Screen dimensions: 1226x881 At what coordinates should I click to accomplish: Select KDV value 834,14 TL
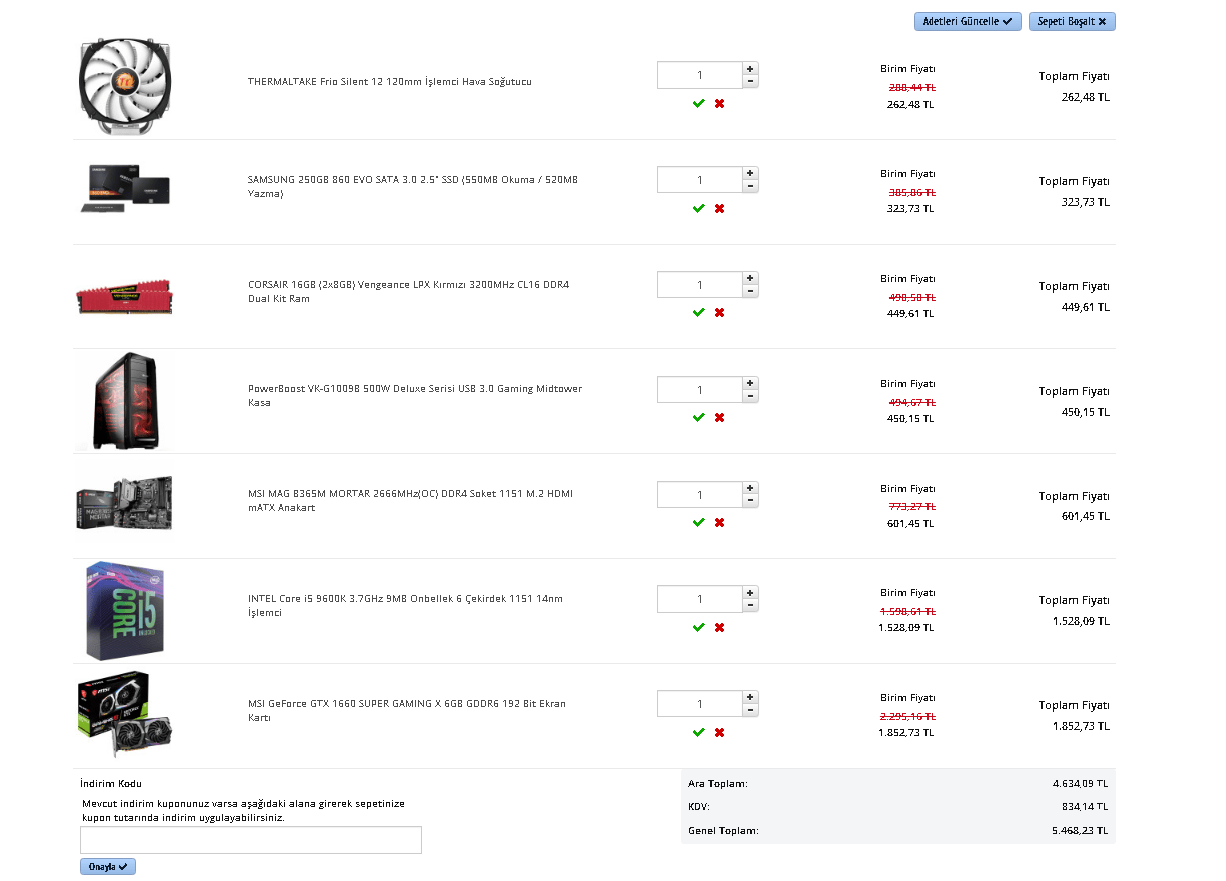1085,806
